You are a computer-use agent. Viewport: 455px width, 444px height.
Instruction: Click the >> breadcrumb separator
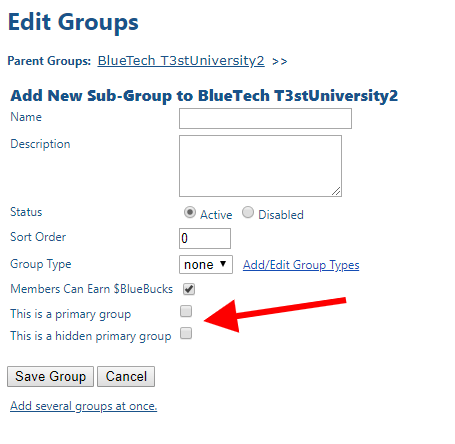tap(279, 62)
